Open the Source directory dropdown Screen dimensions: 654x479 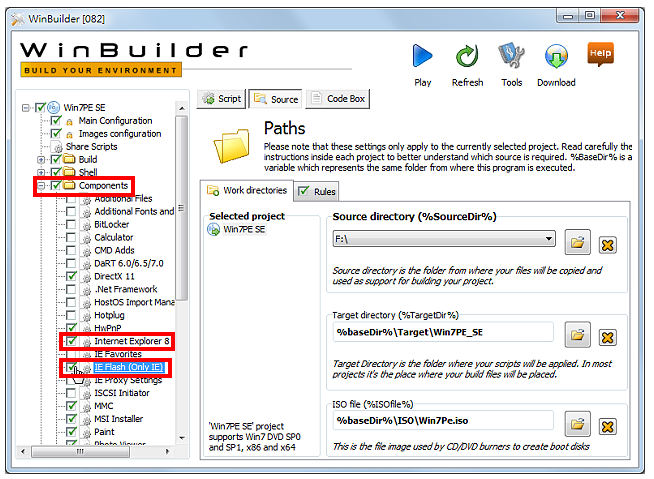click(549, 239)
